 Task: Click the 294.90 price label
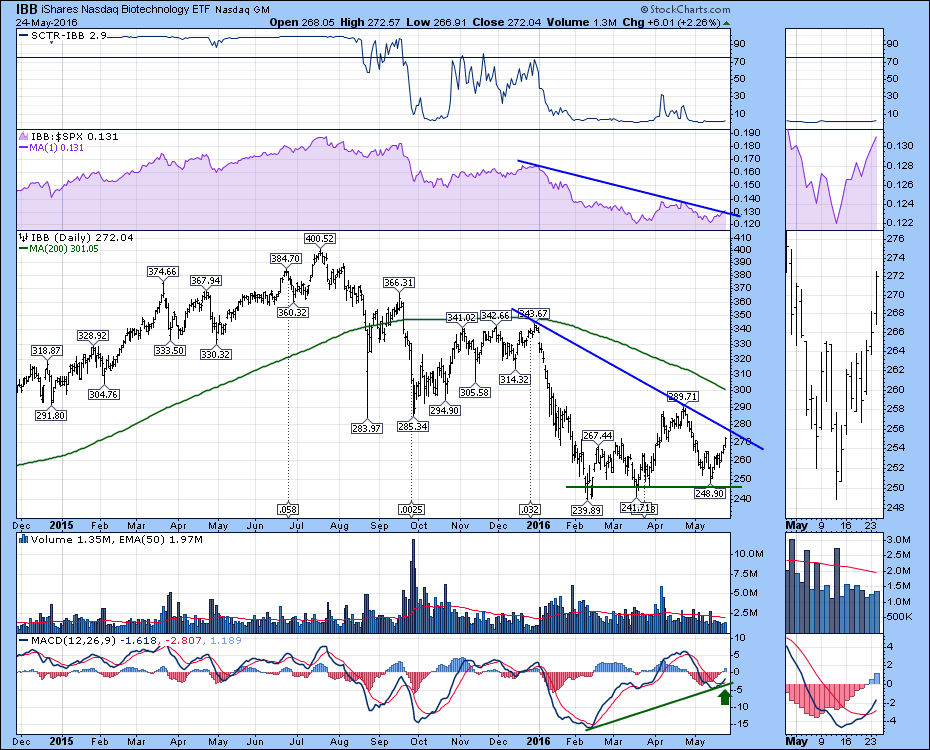tap(444, 410)
